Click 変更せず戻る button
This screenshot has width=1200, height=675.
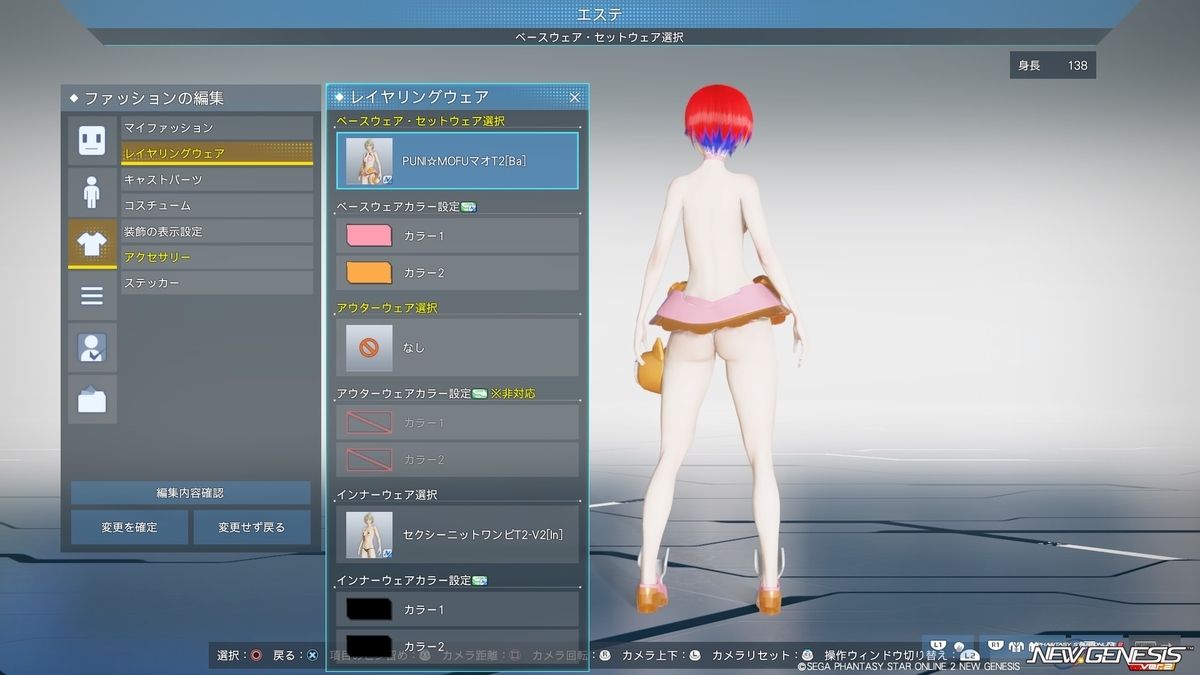tap(252, 527)
